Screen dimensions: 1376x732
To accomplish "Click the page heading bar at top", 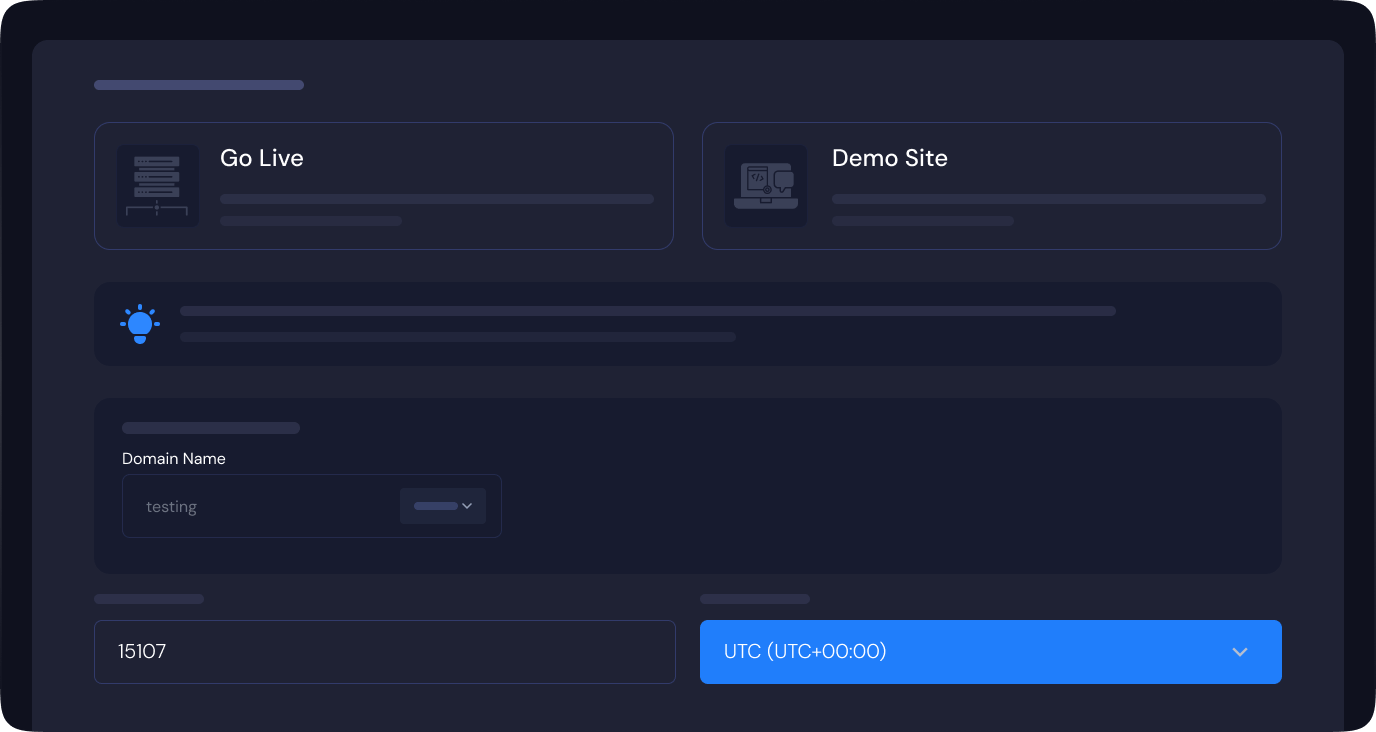I will 199,85.
